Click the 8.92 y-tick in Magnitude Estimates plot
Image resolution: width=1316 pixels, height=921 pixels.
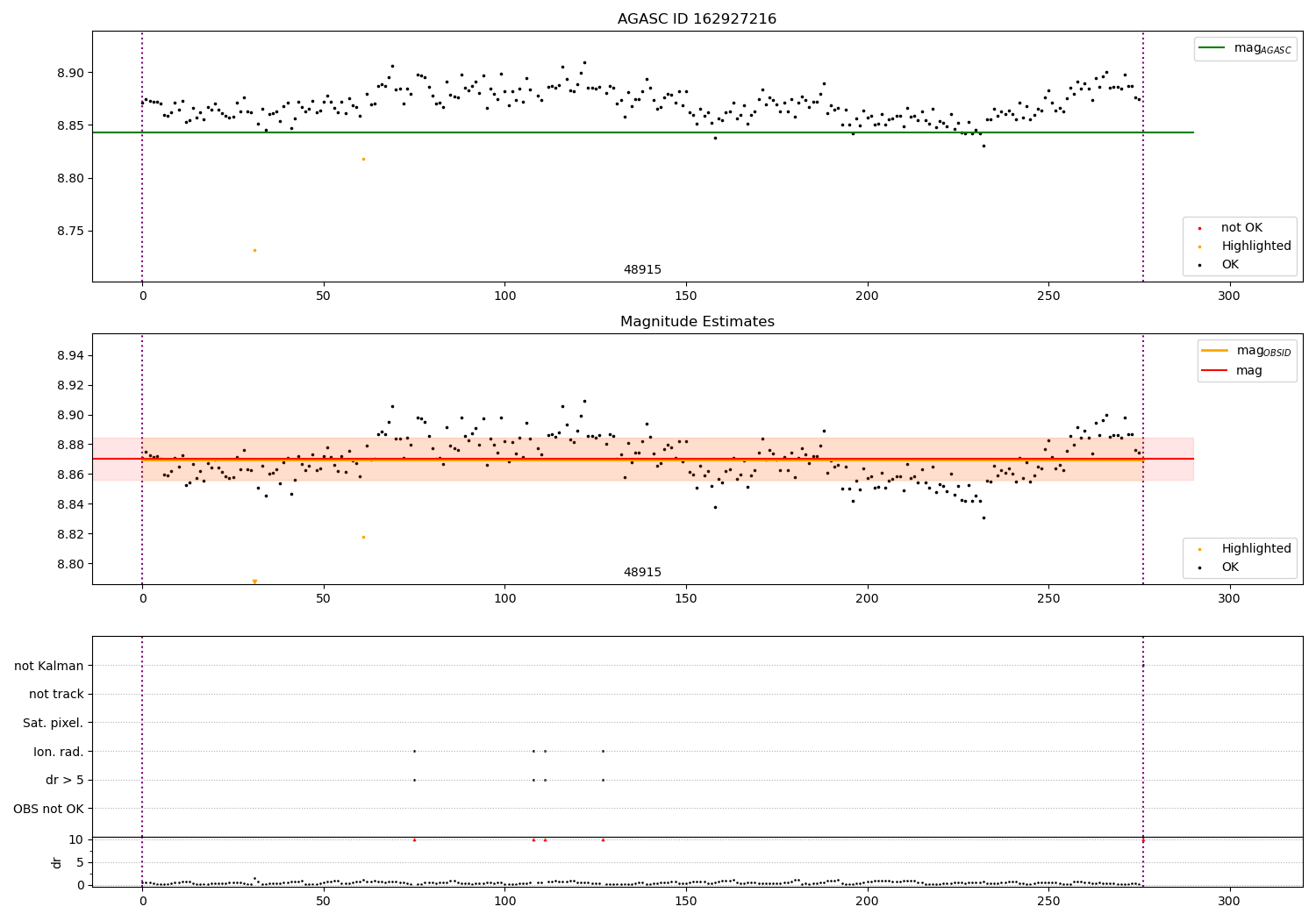click(x=68, y=386)
